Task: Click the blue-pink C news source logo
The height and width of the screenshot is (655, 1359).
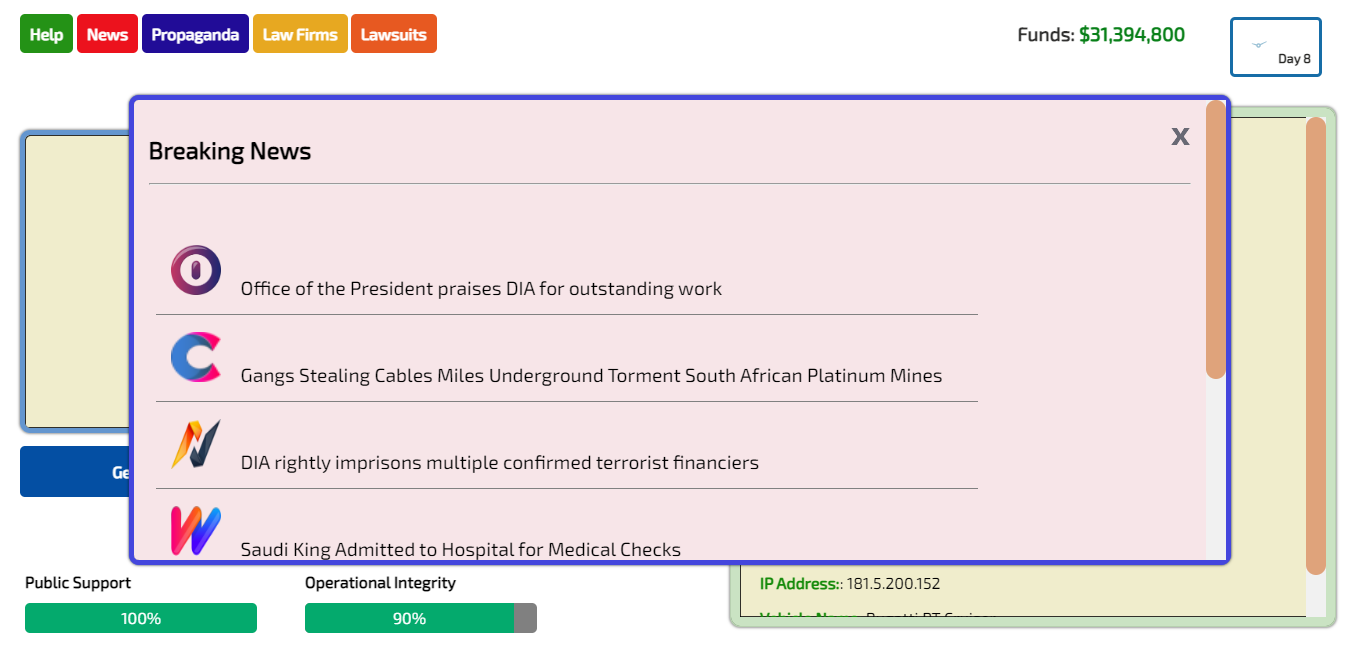Action: click(x=196, y=357)
